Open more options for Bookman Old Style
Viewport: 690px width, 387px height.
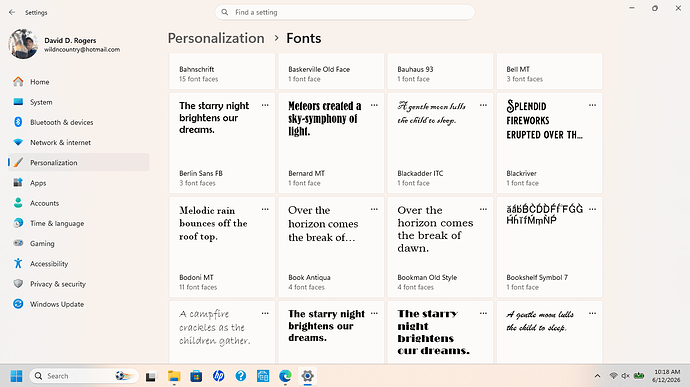click(483, 210)
